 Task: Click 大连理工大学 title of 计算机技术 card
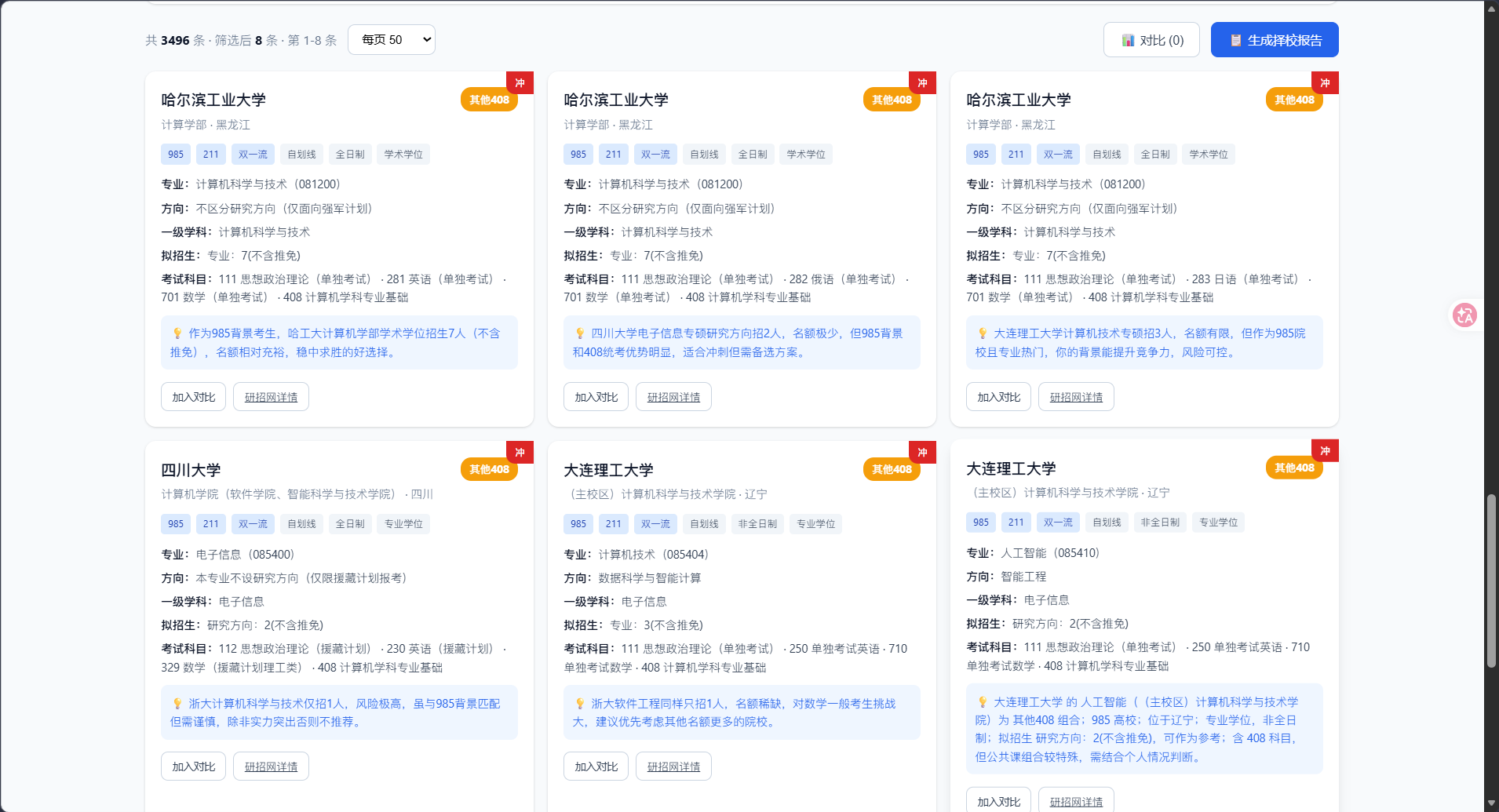[608, 470]
